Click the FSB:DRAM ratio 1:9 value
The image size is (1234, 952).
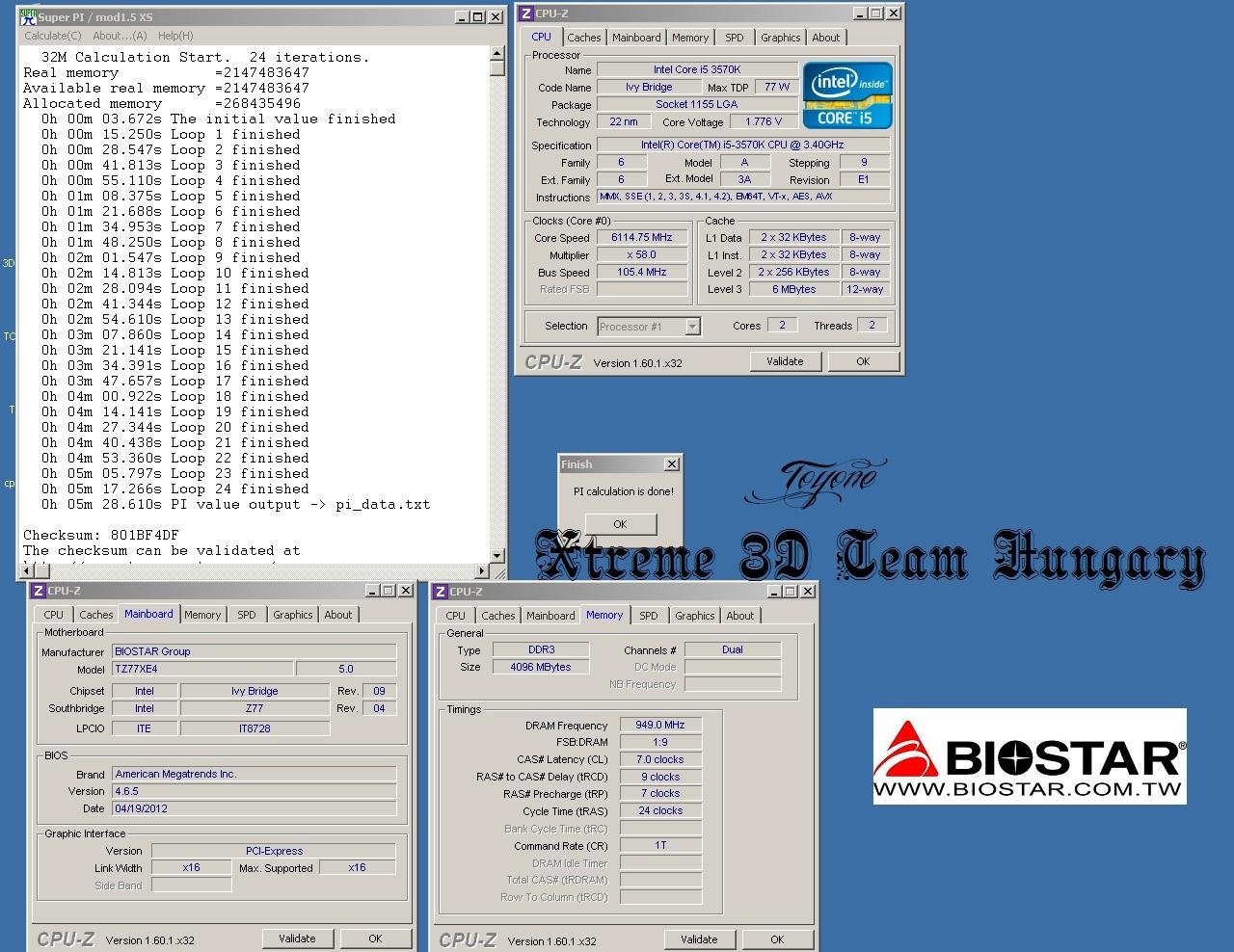(660, 742)
